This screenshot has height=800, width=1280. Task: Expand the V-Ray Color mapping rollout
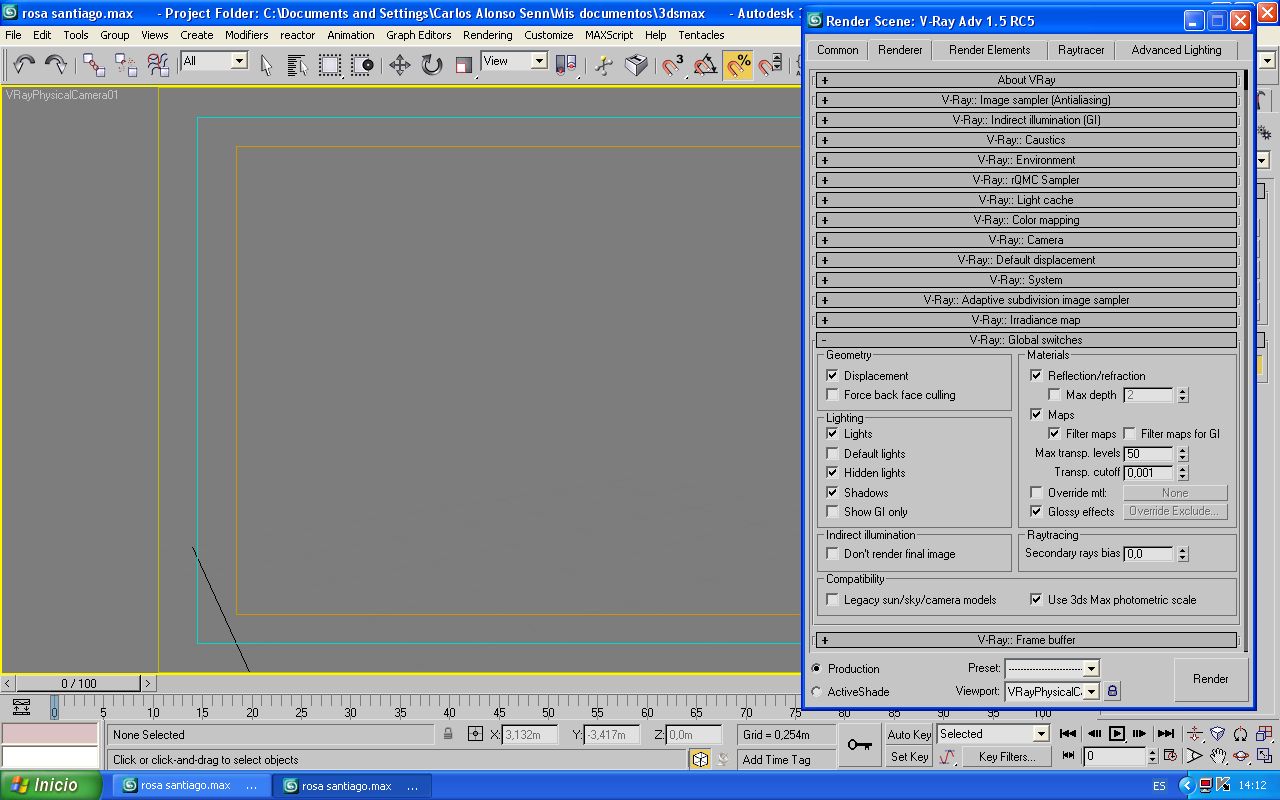[1026, 220]
